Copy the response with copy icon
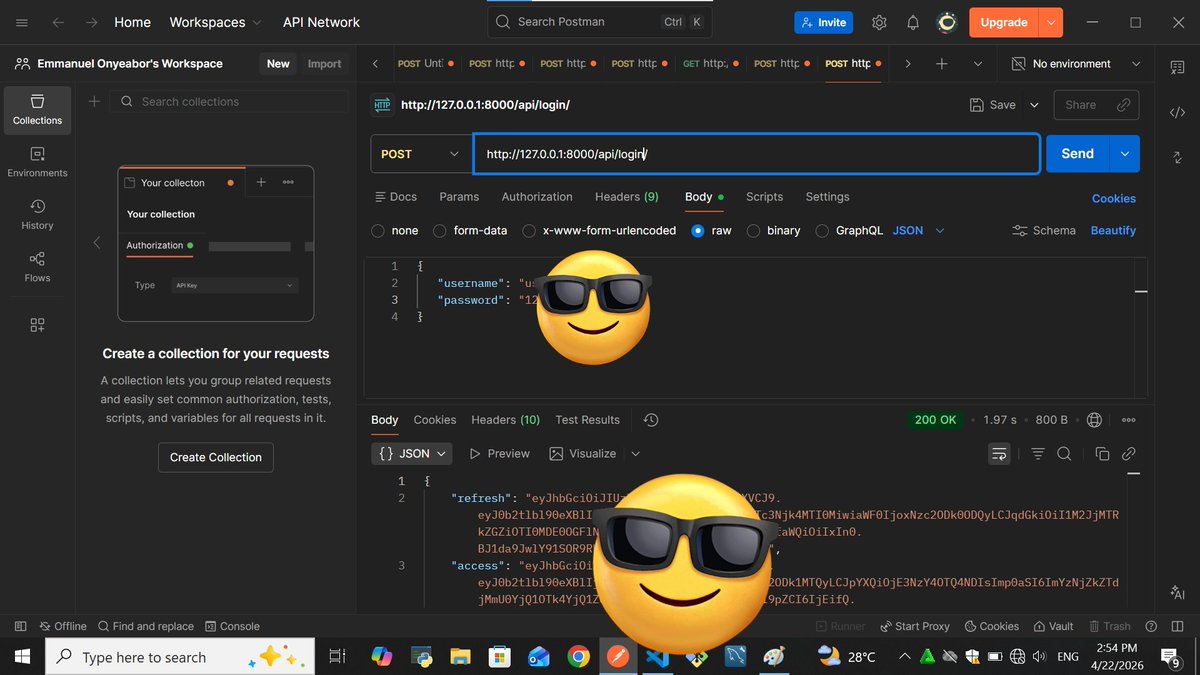The height and width of the screenshot is (675, 1200). [1102, 454]
